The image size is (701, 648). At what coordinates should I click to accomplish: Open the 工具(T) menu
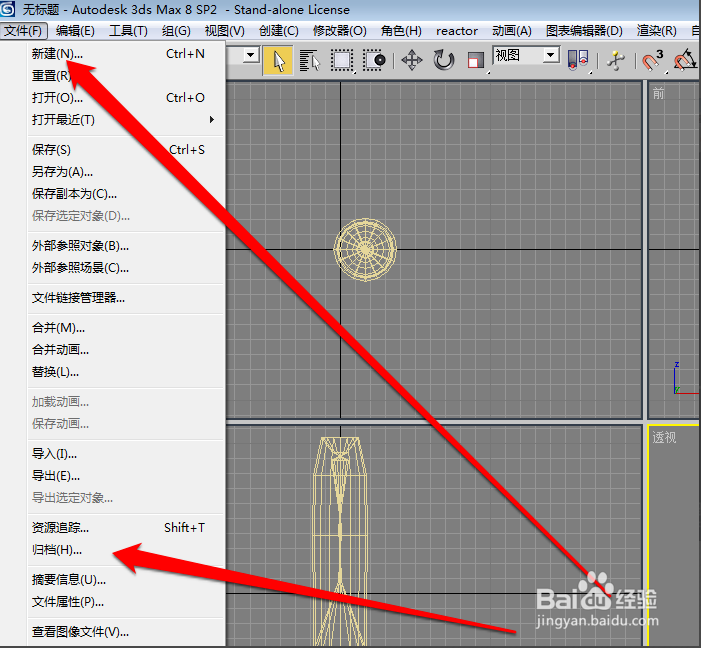click(128, 31)
